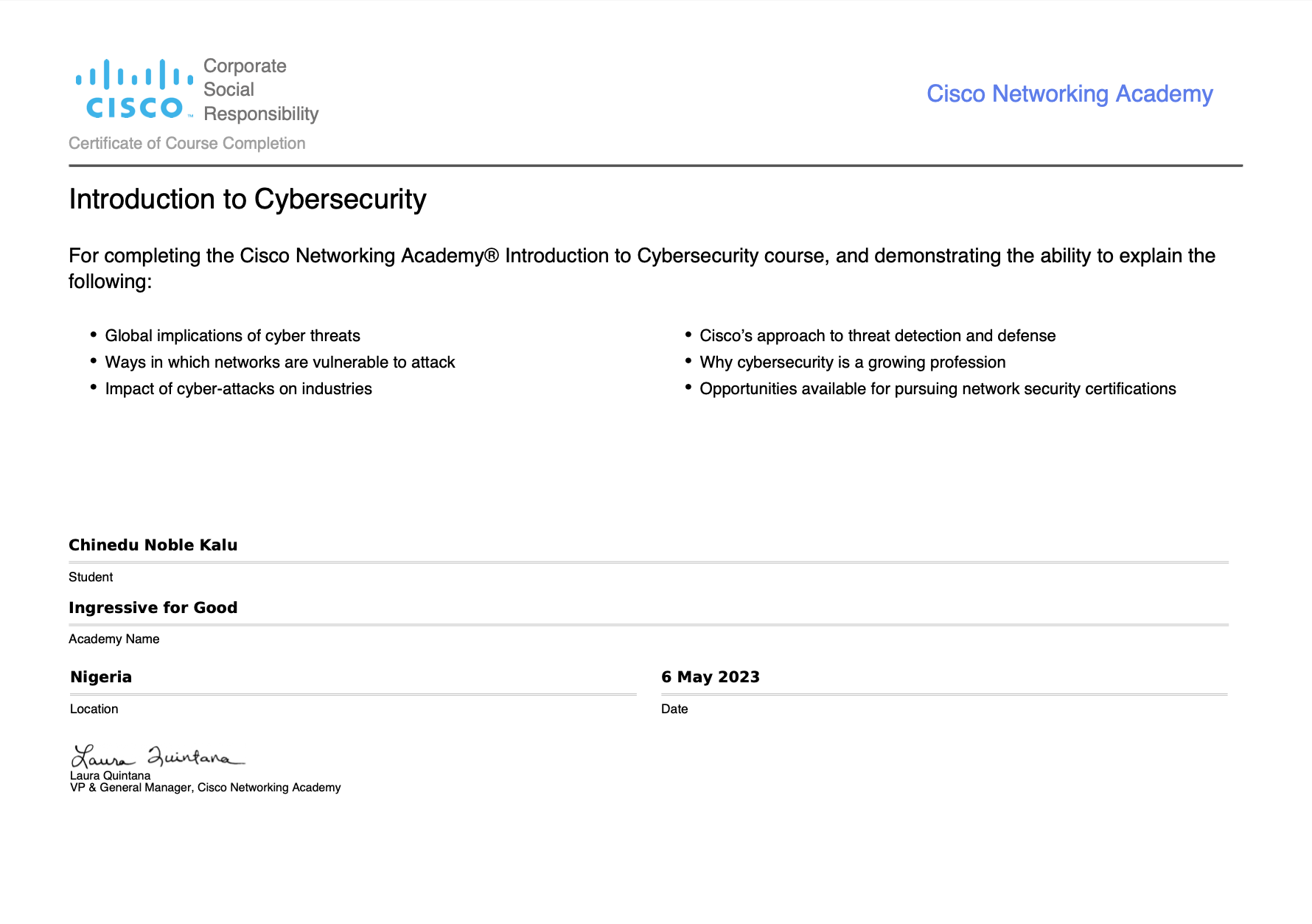The width and height of the screenshot is (1312, 924).
Task: Click the Cisco Networking Academy heading link
Action: tap(1069, 94)
